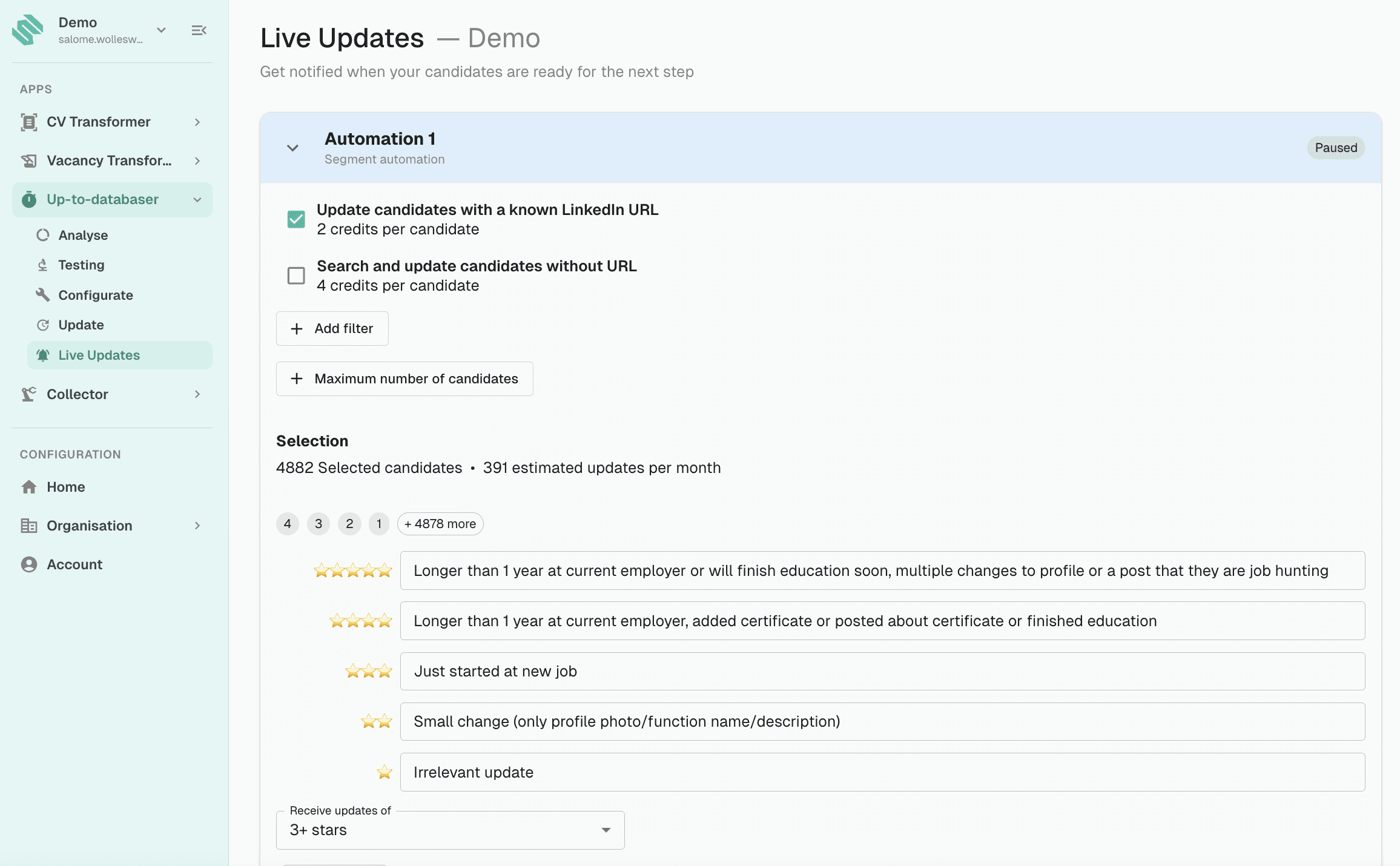Open the Testing submenu item
This screenshot has width=1400, height=866.
pyautogui.click(x=81, y=265)
